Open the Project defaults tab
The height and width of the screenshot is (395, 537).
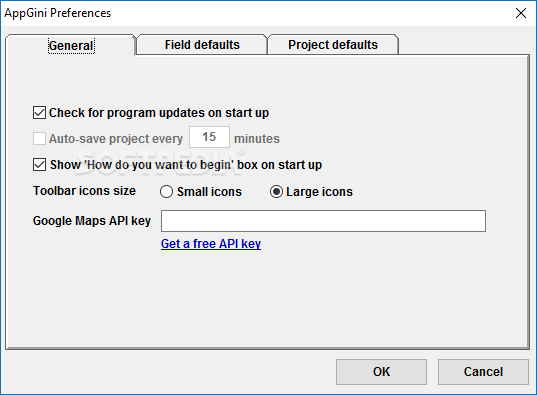[x=333, y=45]
